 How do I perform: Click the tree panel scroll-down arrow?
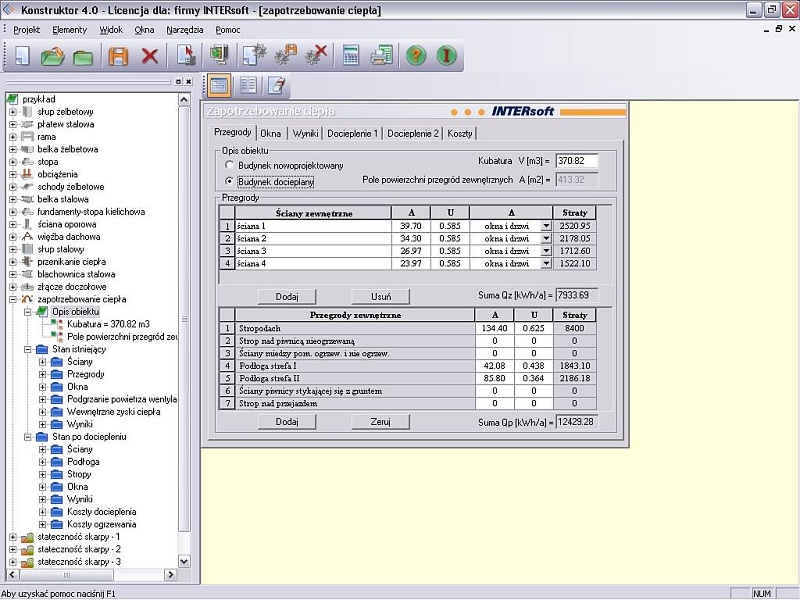[x=184, y=561]
